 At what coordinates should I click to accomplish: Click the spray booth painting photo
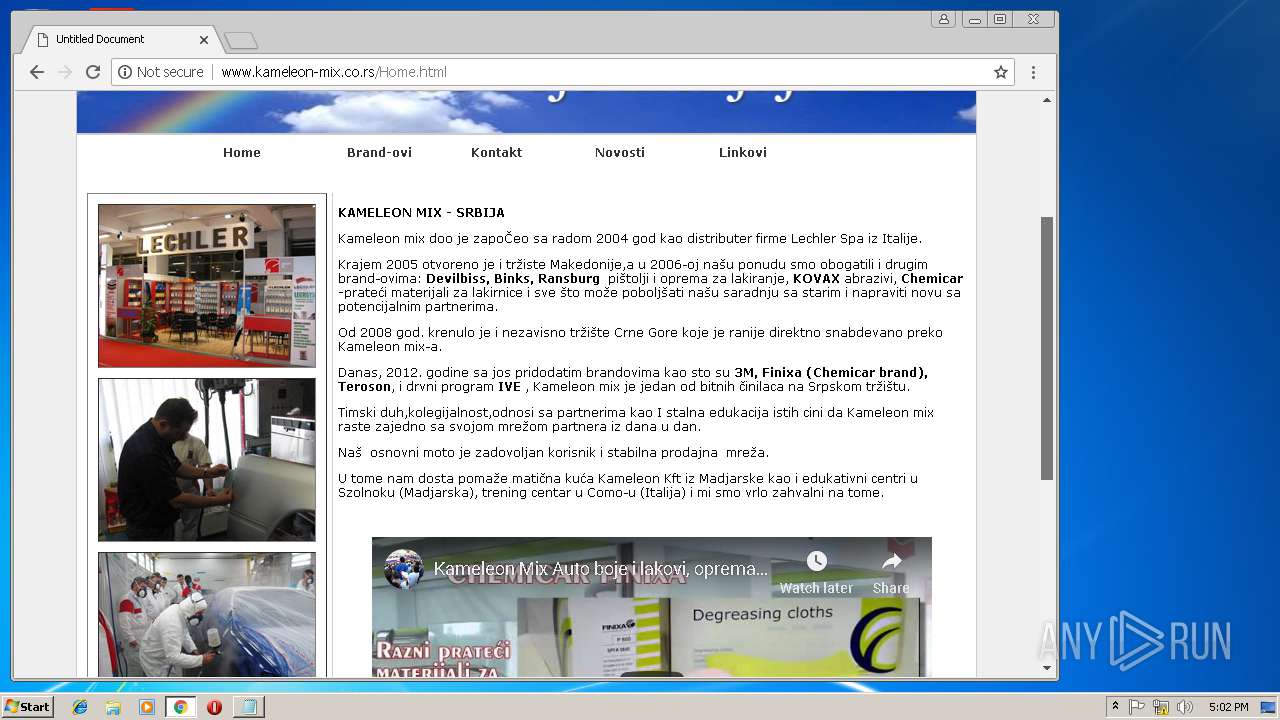click(x=207, y=615)
